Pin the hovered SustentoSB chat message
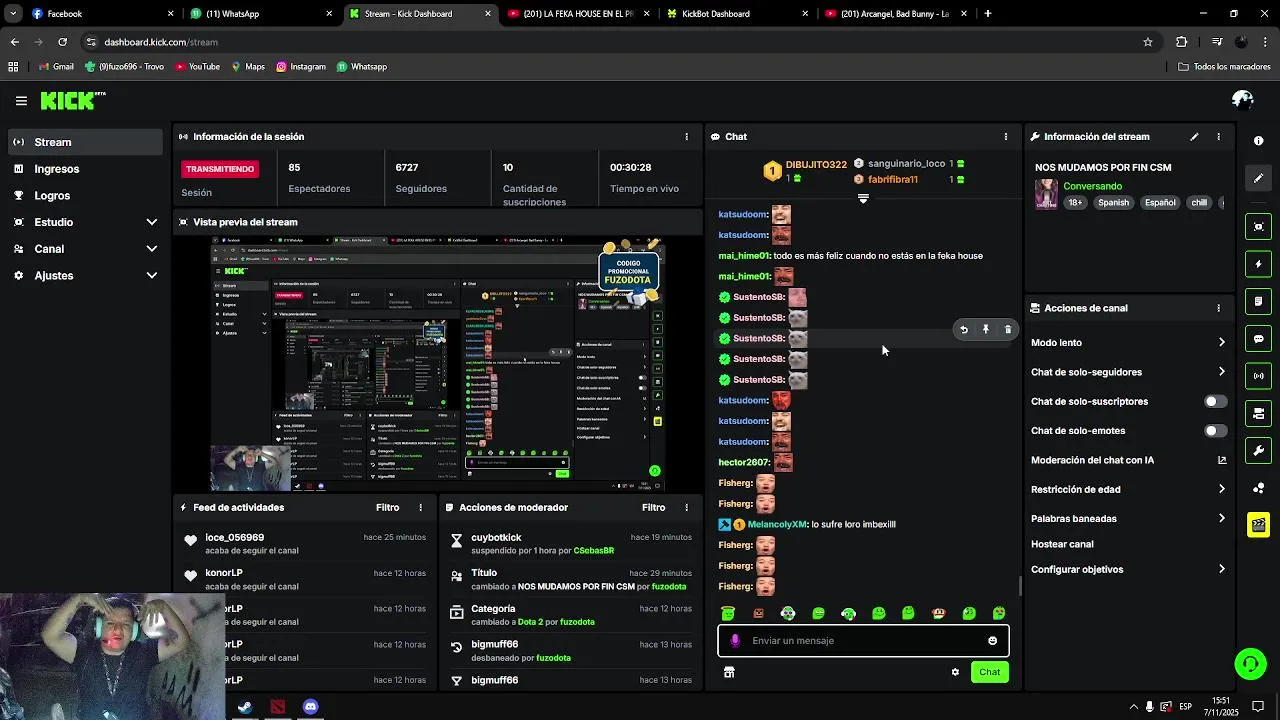The height and width of the screenshot is (720, 1280). click(x=986, y=329)
